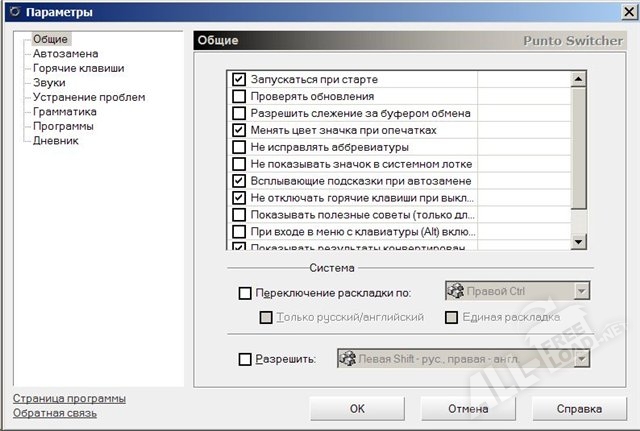
Task: Go to Звуки settings category
Action: click(x=48, y=83)
